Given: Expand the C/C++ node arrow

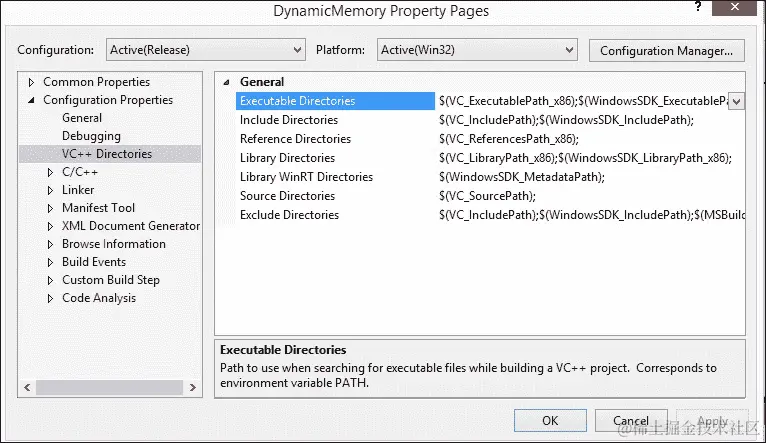Looking at the screenshot, I should [50, 172].
